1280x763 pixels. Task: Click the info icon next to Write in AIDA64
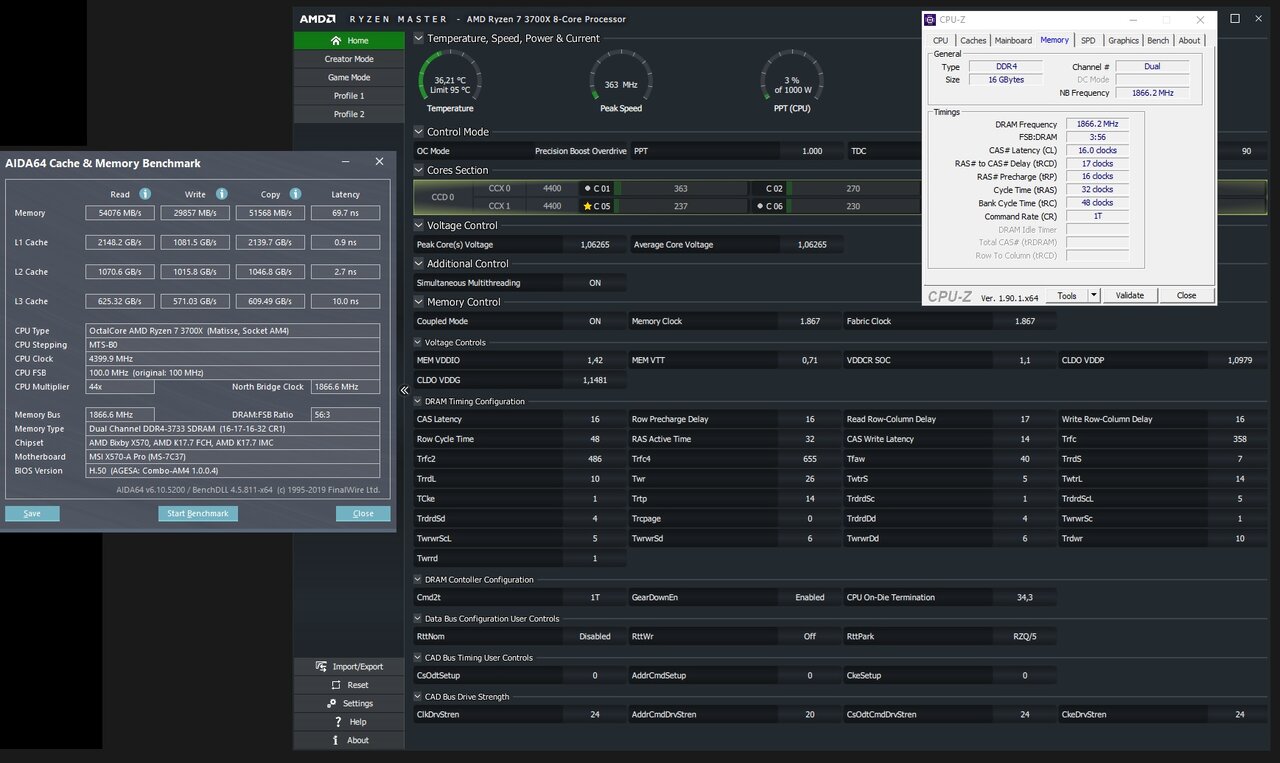coord(221,194)
